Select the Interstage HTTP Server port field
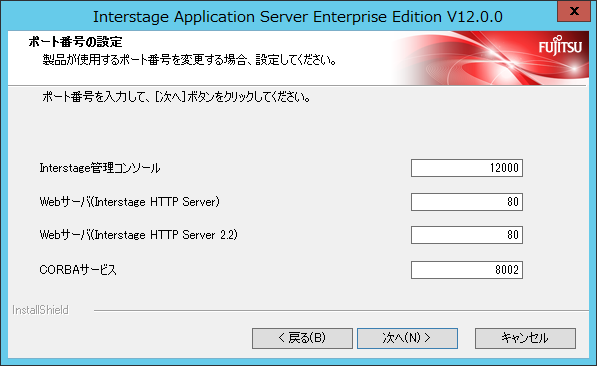The image size is (597, 366). [x=467, y=201]
